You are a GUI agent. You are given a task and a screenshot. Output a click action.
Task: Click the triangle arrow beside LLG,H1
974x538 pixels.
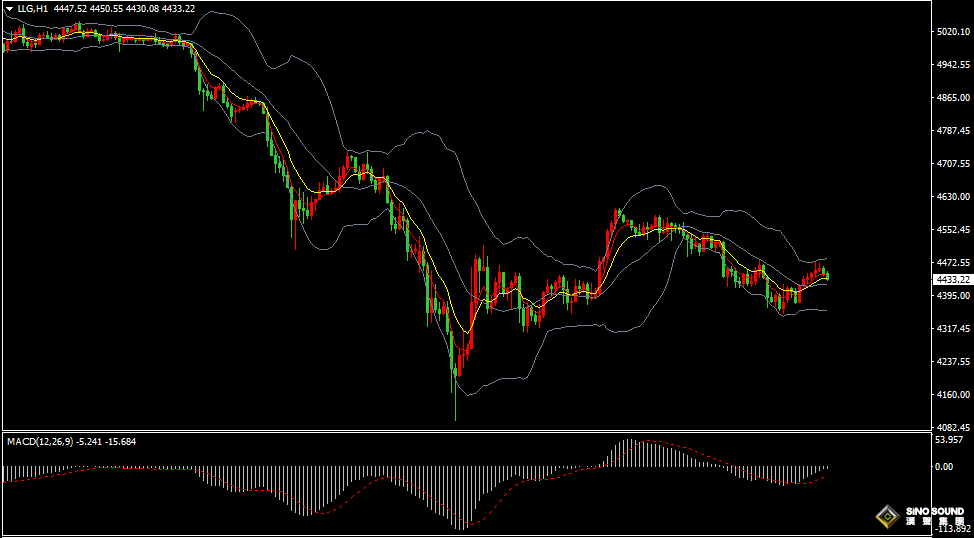point(9,9)
